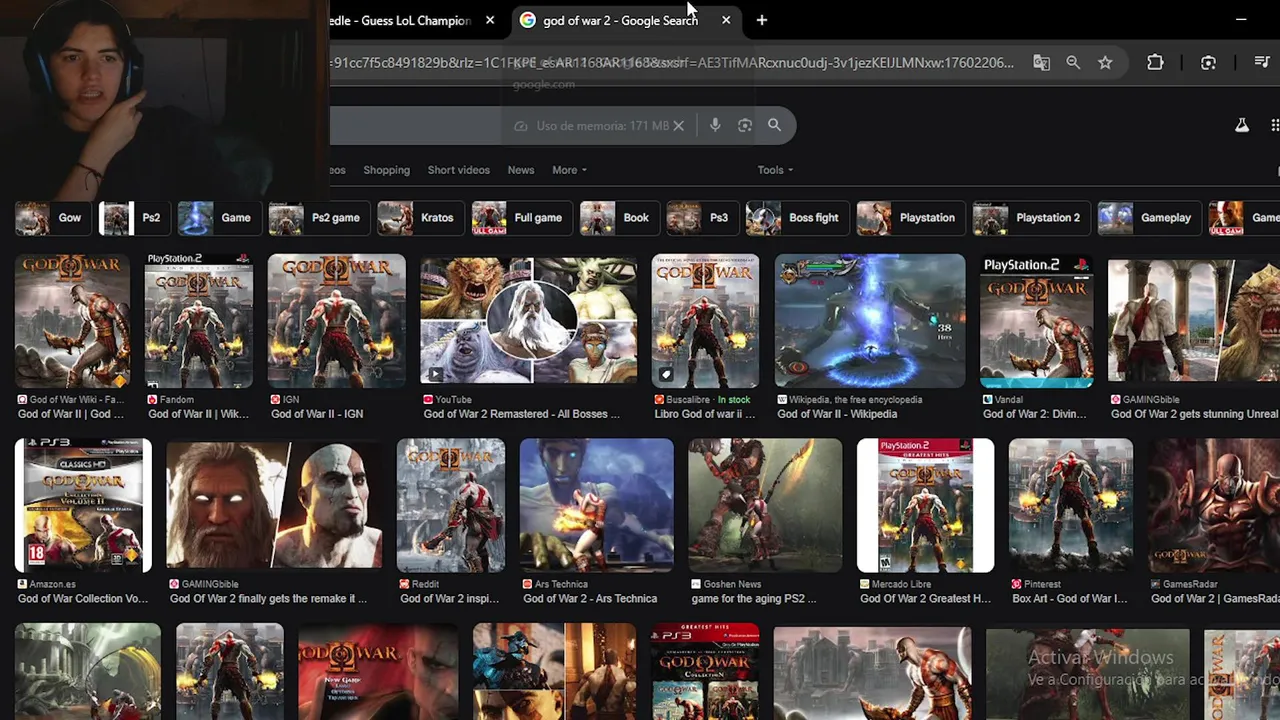
Task: Open GAMINGbible Zeus and Kratos faces image
Action: [x=274, y=505]
